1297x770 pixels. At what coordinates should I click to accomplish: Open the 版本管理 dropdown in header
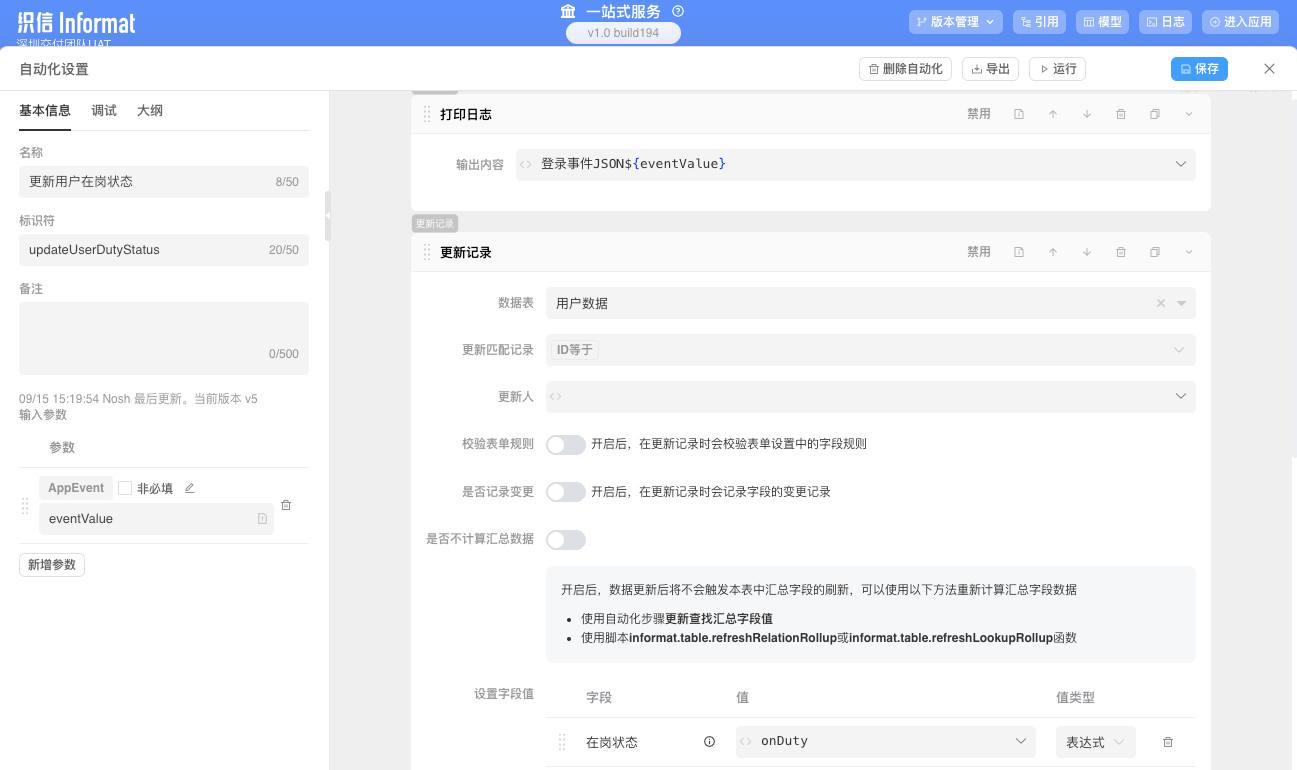point(955,21)
